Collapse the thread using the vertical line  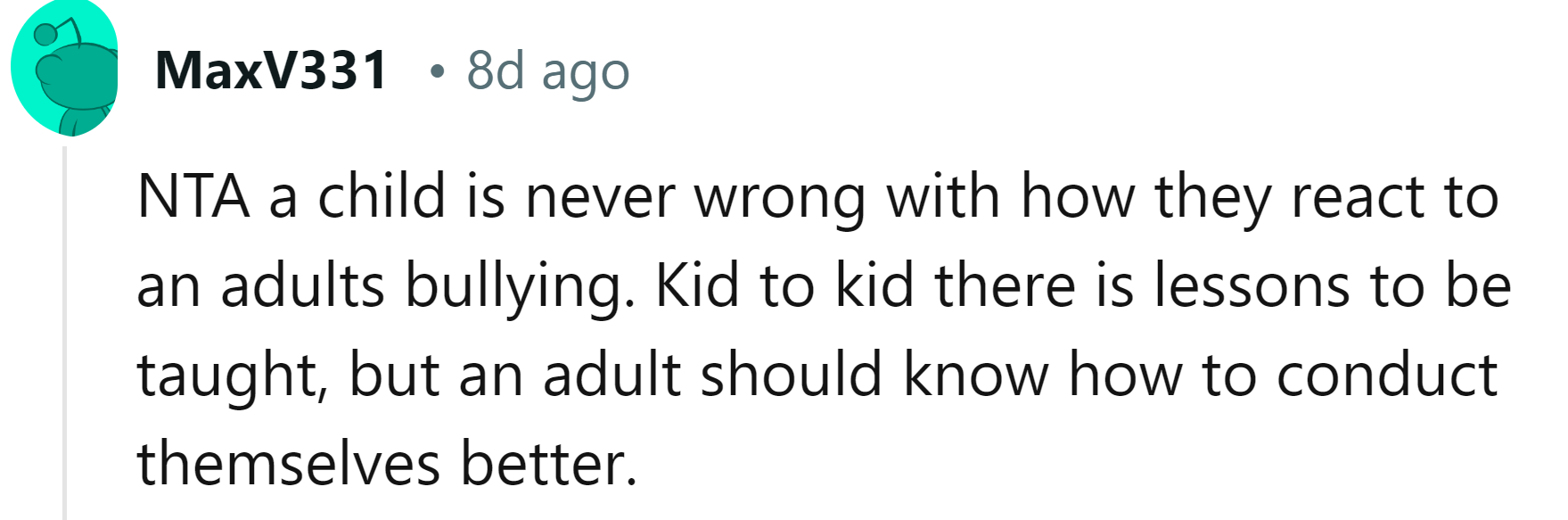64,330
